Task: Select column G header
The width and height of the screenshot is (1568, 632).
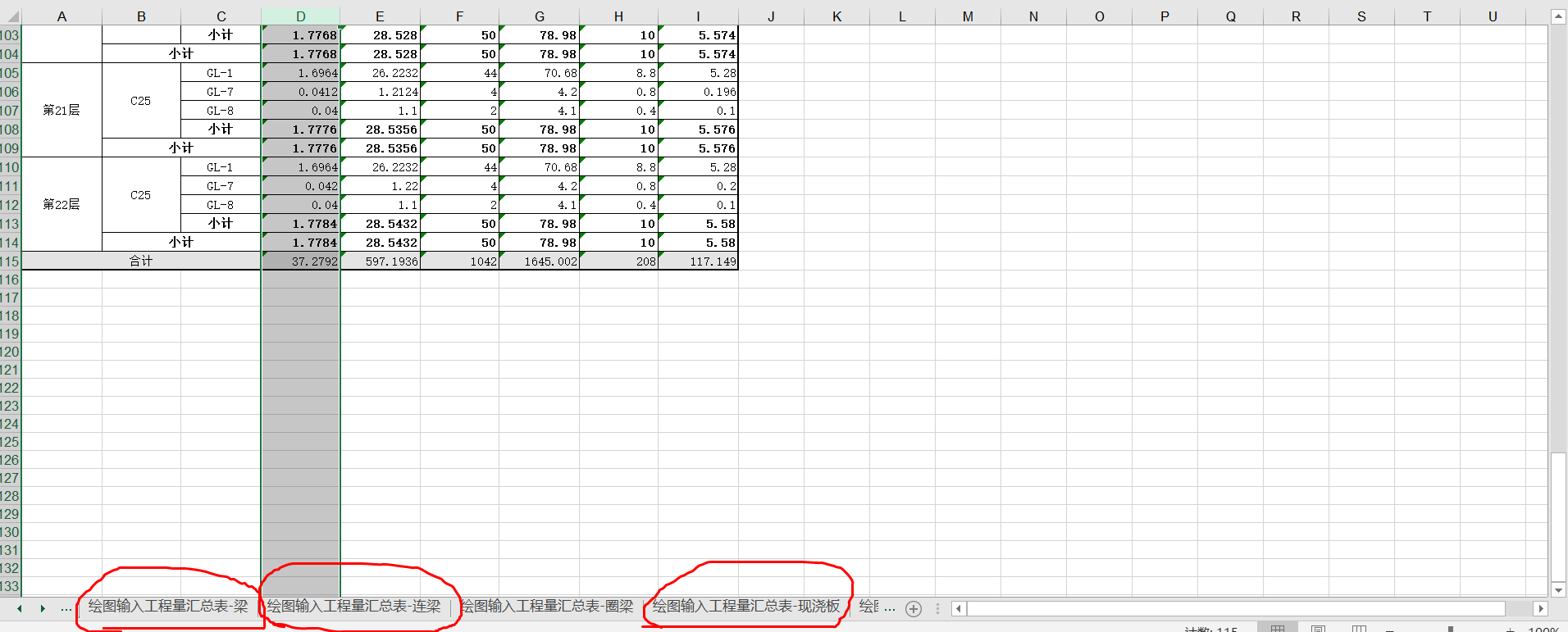Action: [539, 16]
